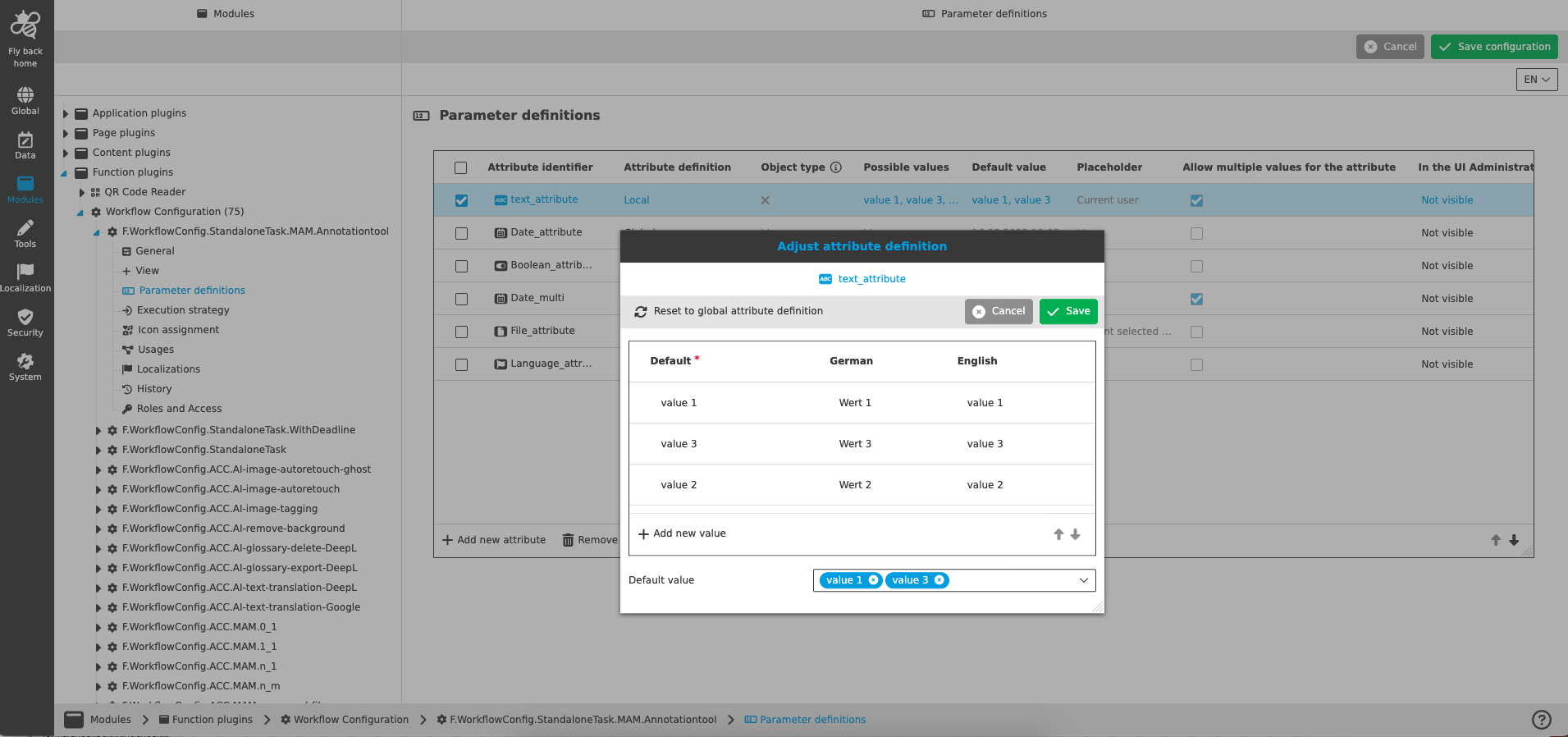The image size is (1568, 737).
Task: Expand QR Code Reader node
Action: click(81, 192)
